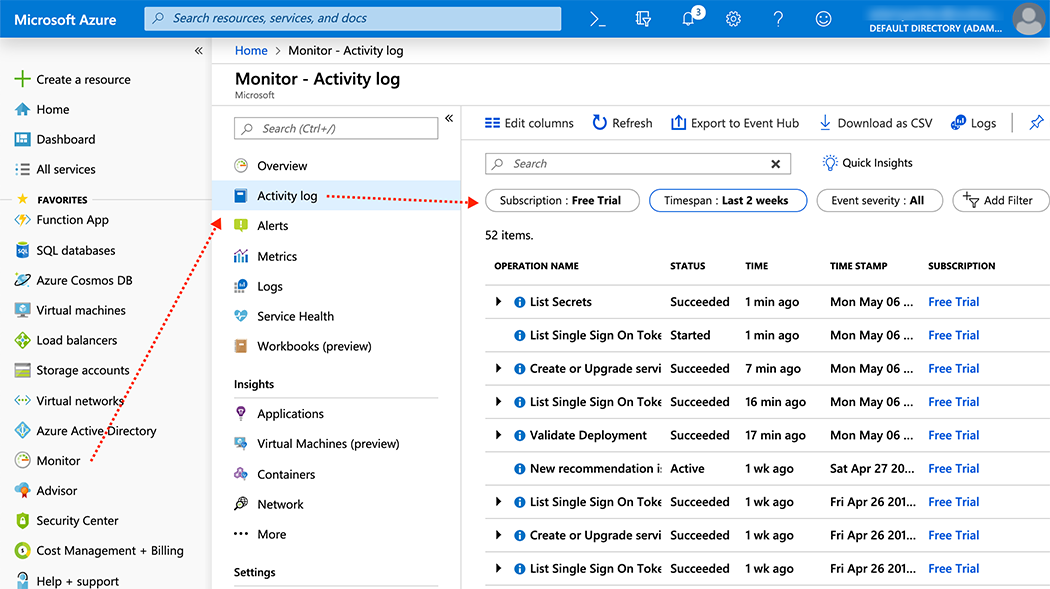Send feedback via smiley icon
The width and height of the screenshot is (1050, 589).
824,19
